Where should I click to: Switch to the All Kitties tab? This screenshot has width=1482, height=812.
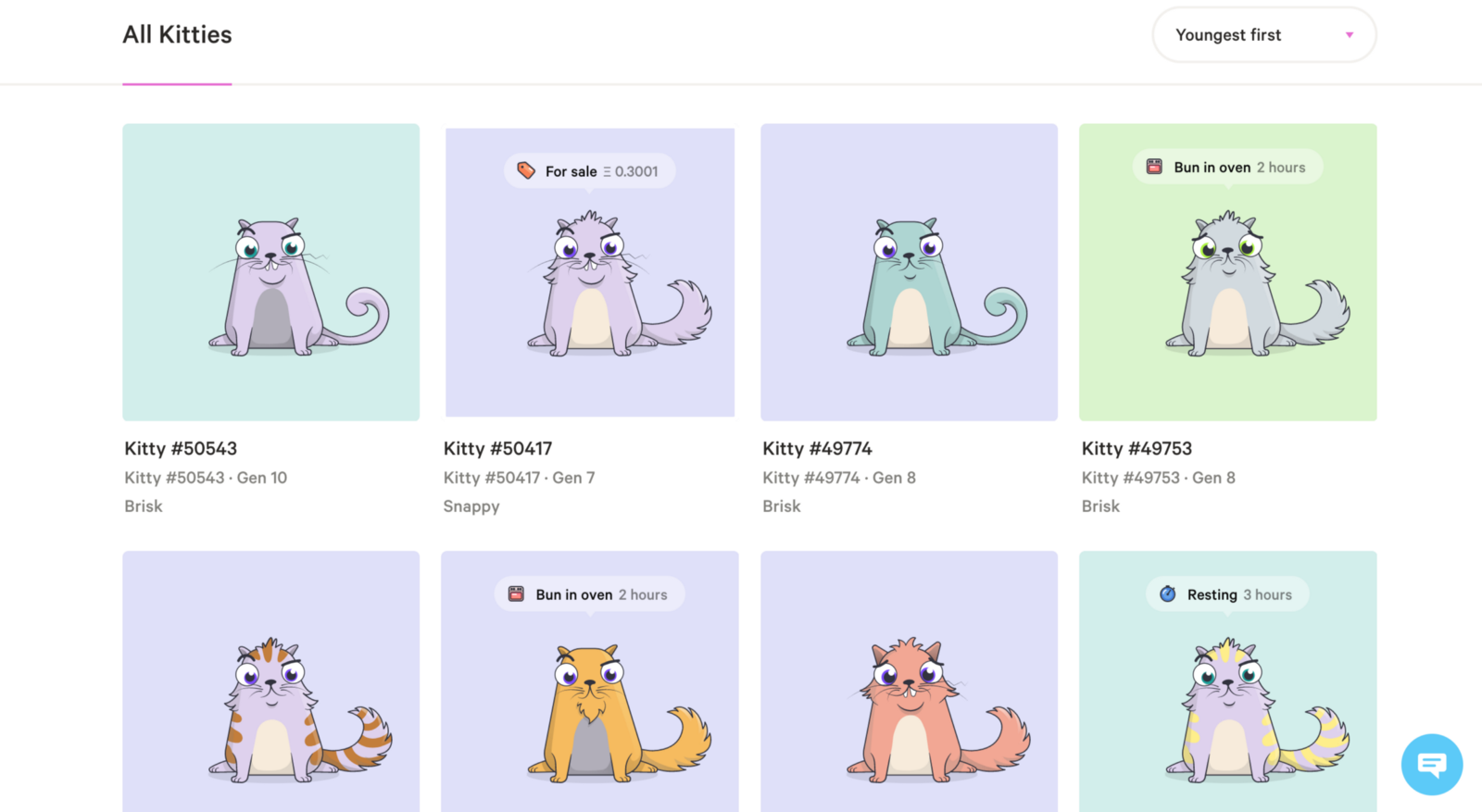click(177, 35)
